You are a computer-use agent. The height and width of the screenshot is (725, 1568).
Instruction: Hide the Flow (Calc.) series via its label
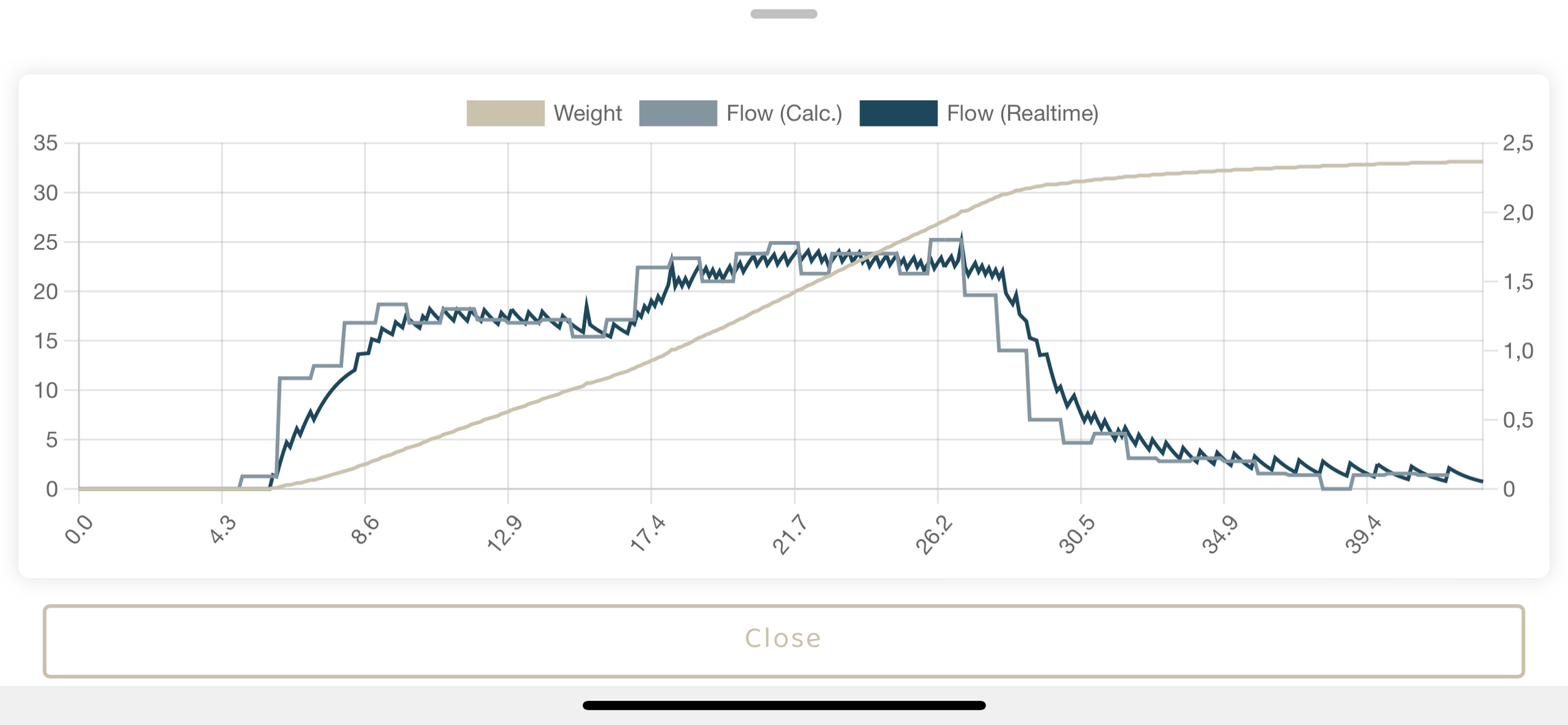(784, 113)
